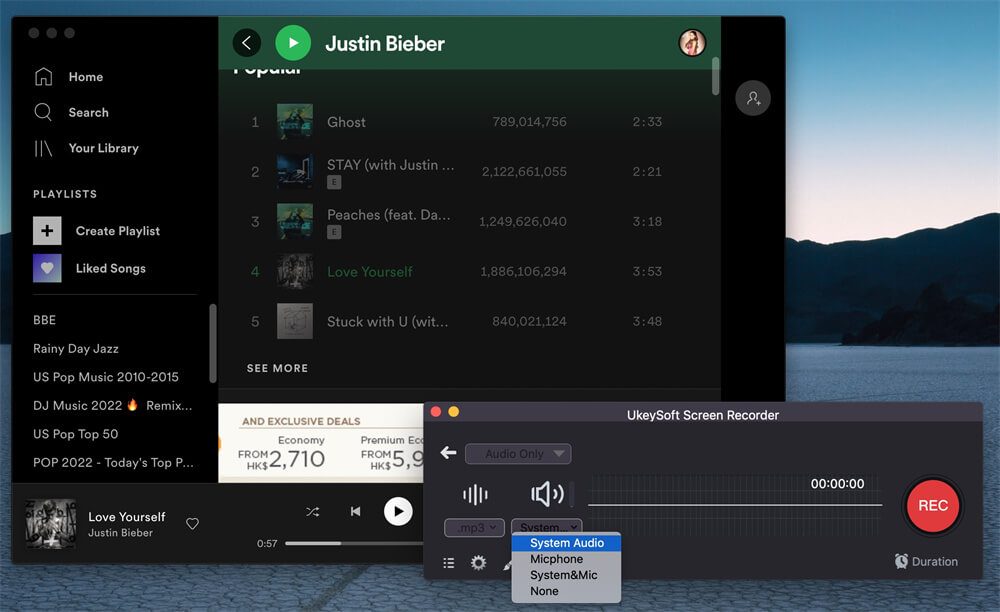Click the white play button in player bar
This screenshot has height=612, width=1000.
click(x=398, y=511)
